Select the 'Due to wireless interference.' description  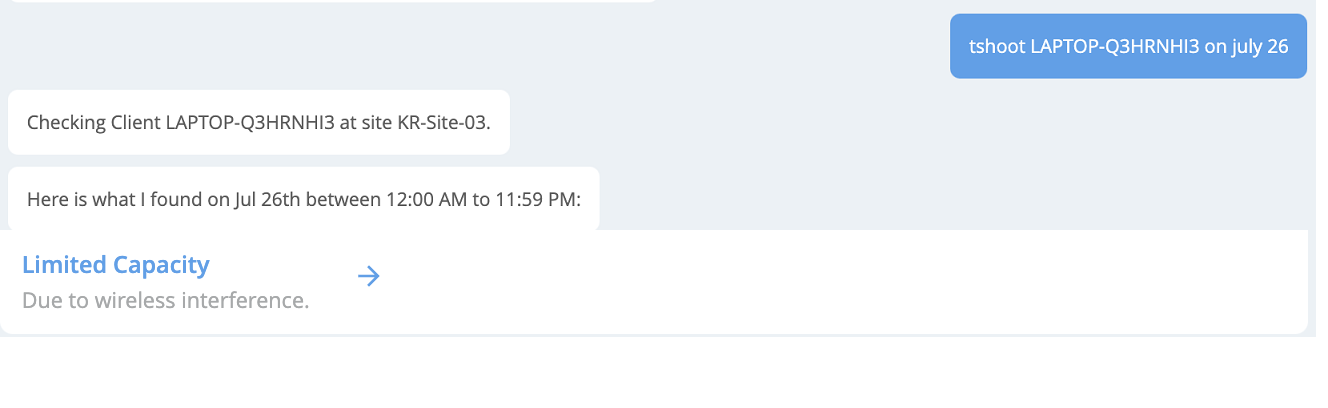166,300
